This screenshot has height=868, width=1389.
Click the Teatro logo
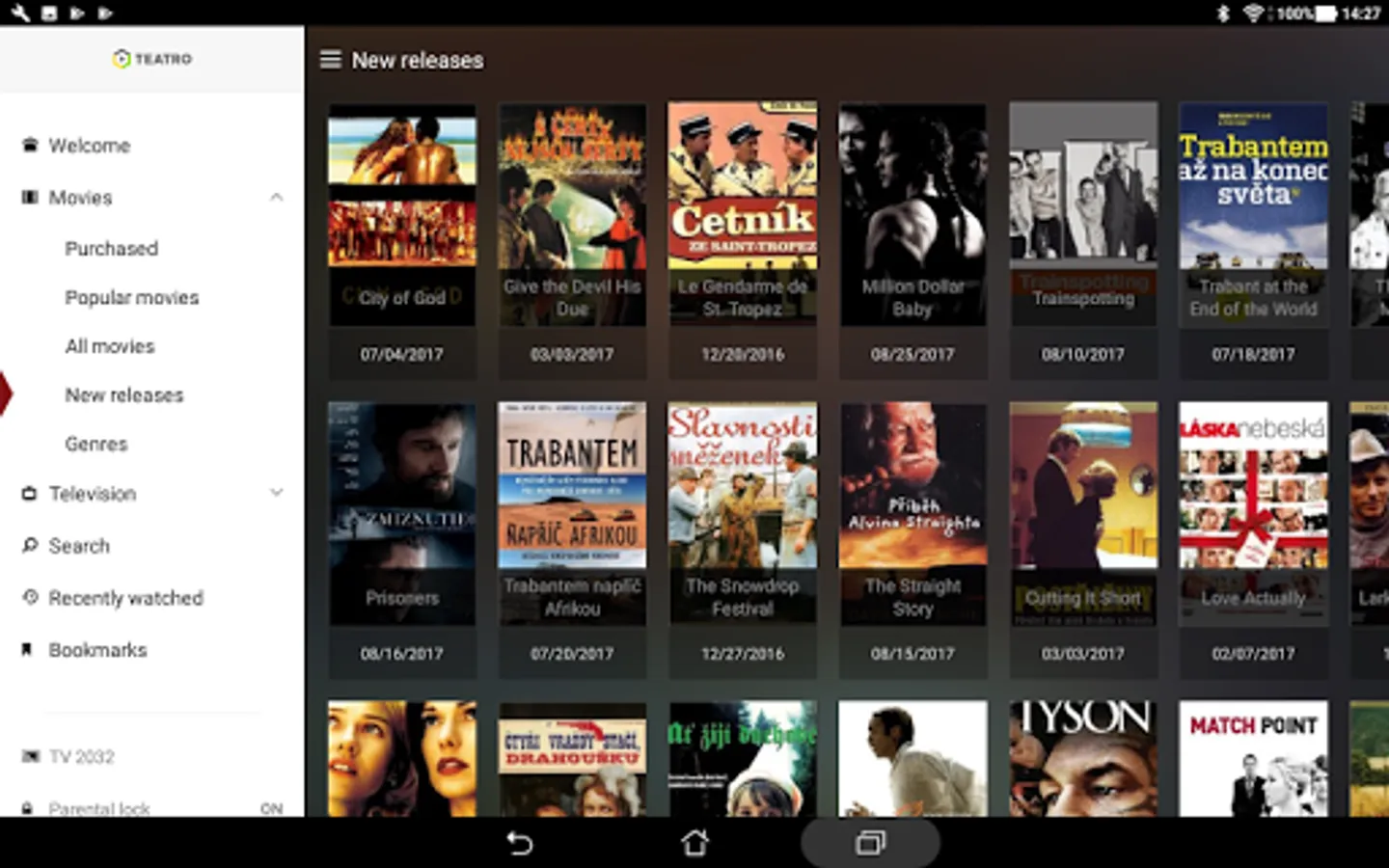pyautogui.click(x=152, y=59)
